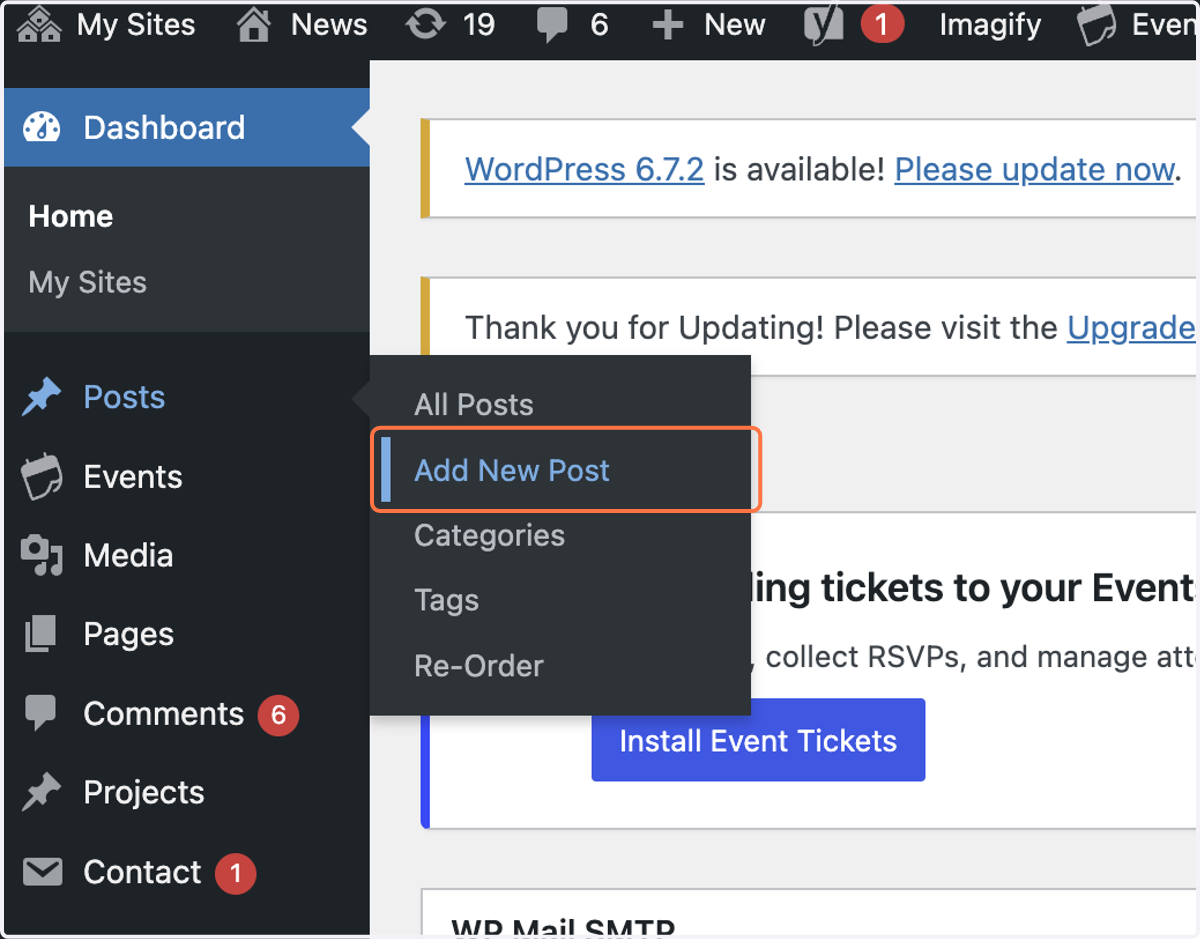Viewport: 1200px width, 939px height.
Task: Click the Install Event Tickets button
Action: pos(758,741)
